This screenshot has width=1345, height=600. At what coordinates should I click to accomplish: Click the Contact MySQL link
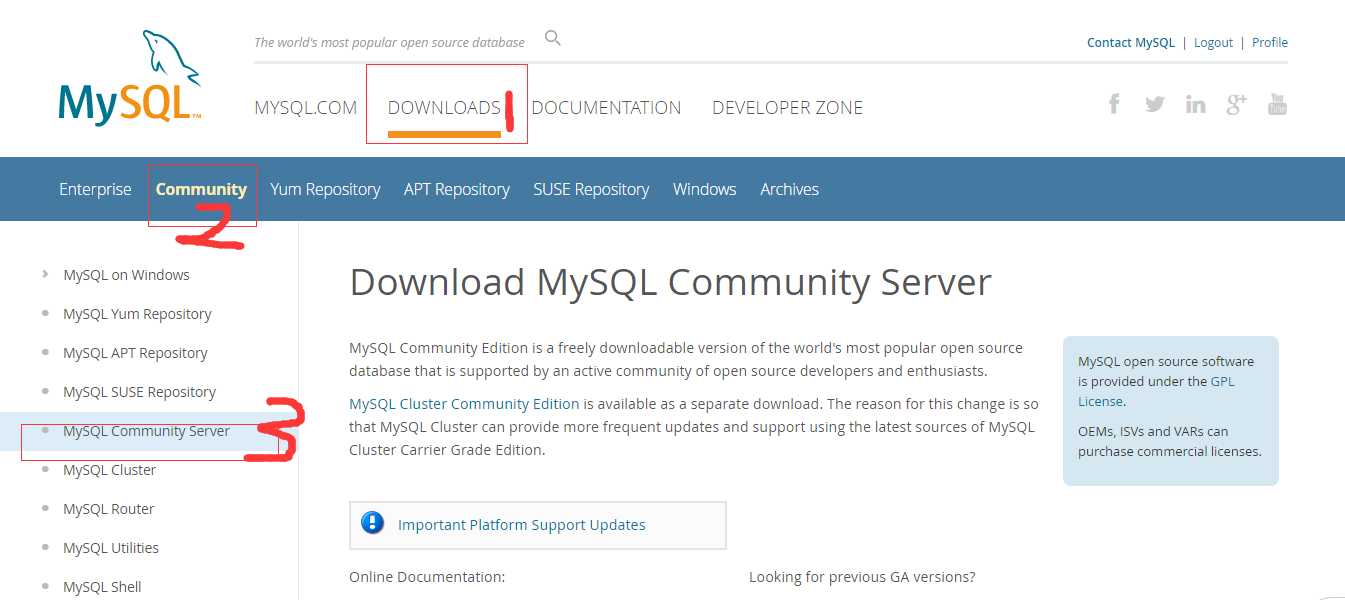pos(1131,43)
